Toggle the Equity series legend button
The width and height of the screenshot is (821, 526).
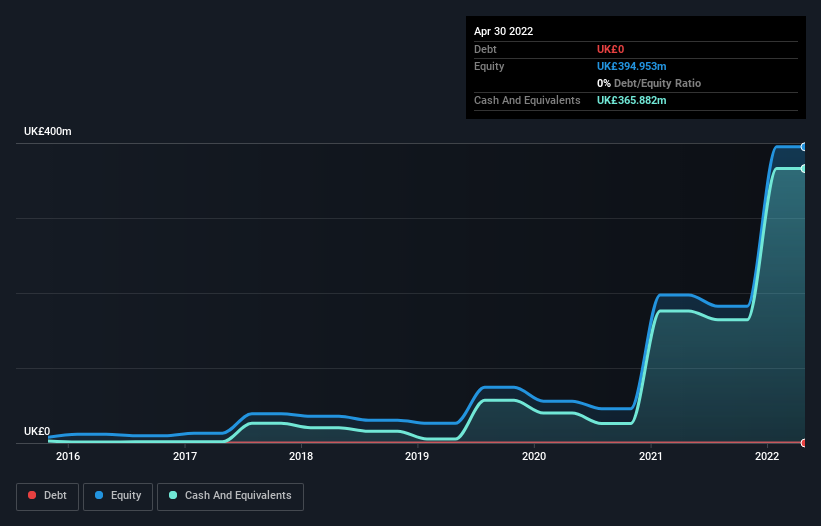pyautogui.click(x=118, y=496)
